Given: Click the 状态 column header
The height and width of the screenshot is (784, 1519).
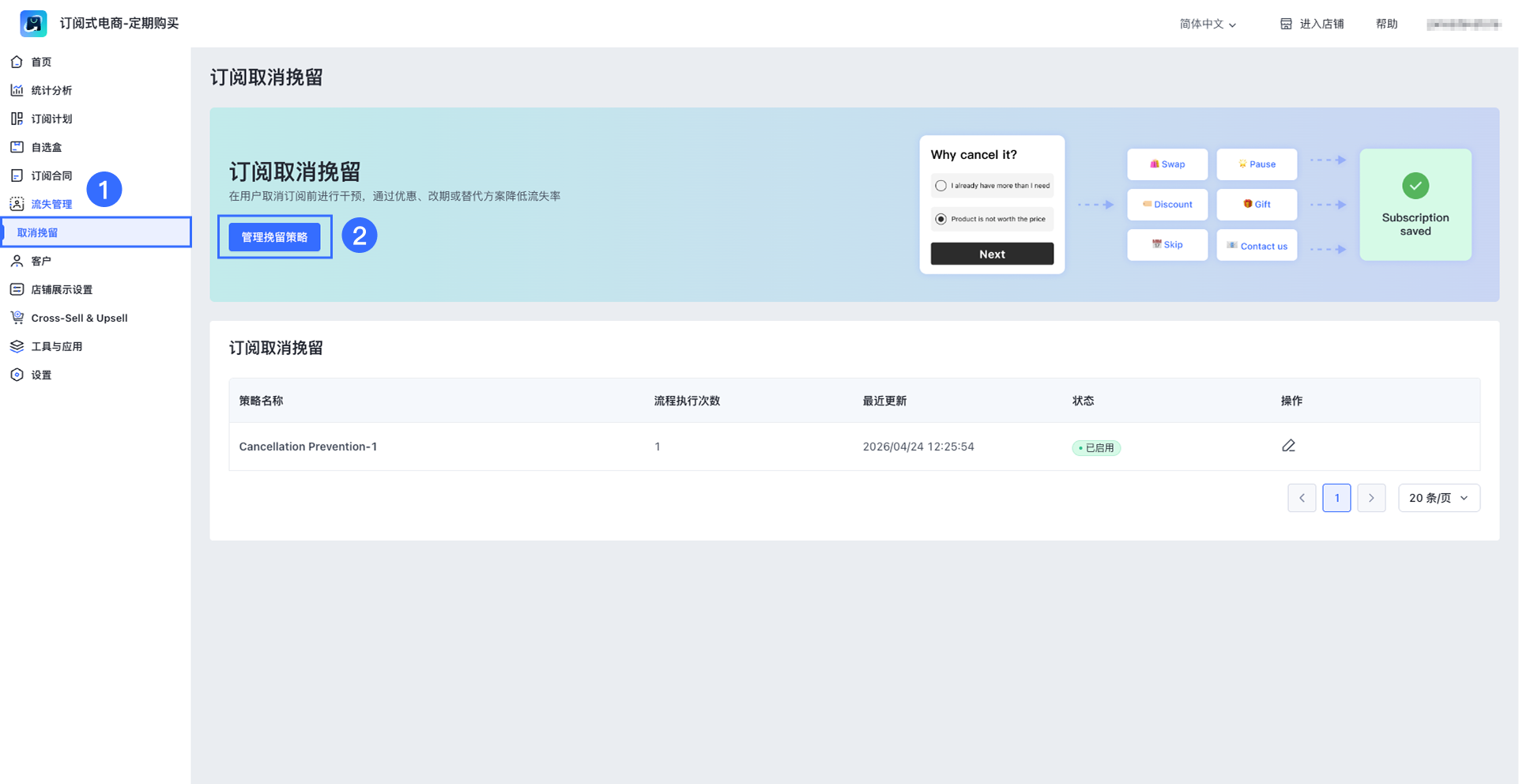Looking at the screenshot, I should pyautogui.click(x=1083, y=401).
